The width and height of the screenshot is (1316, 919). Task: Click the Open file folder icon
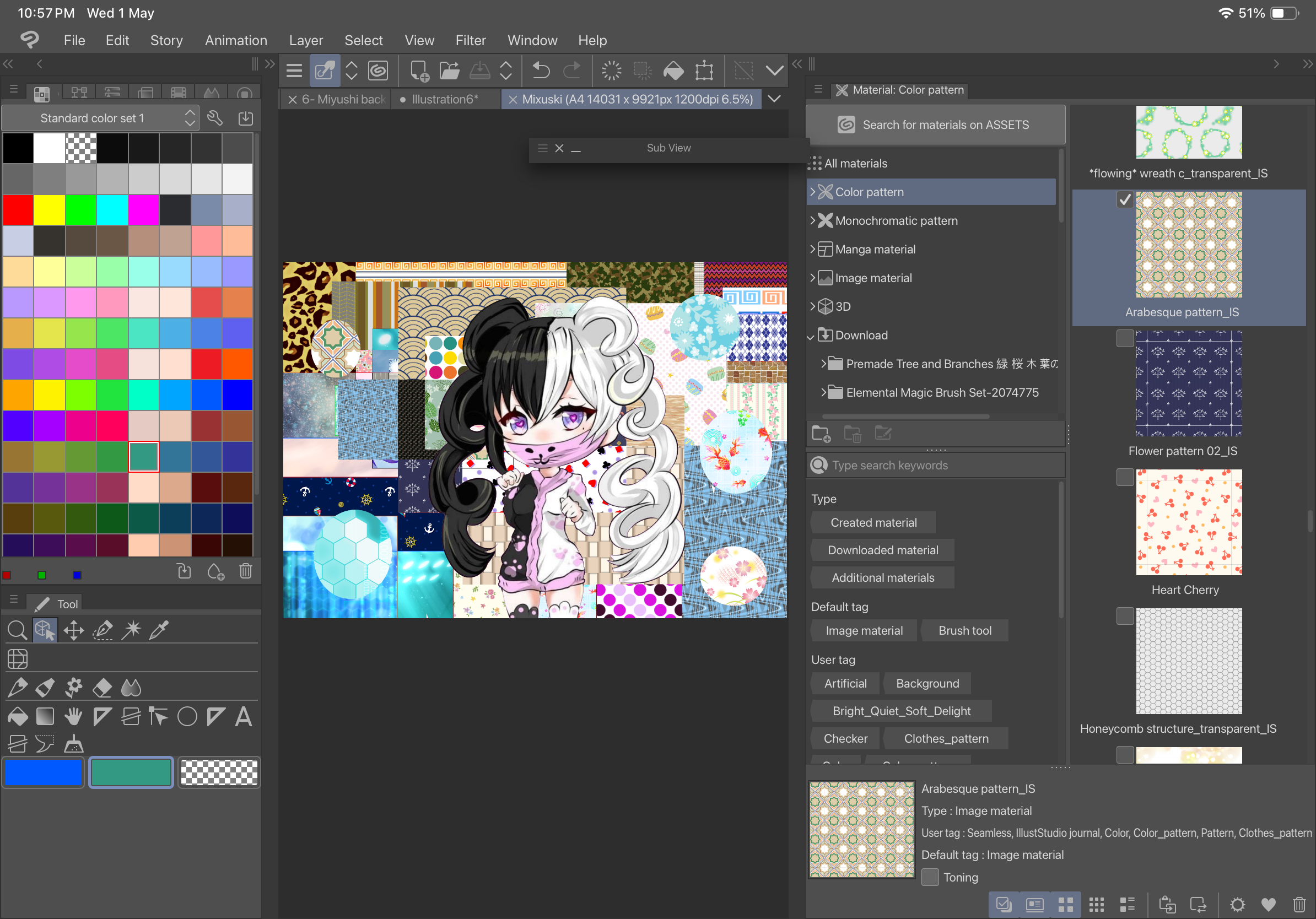point(449,71)
